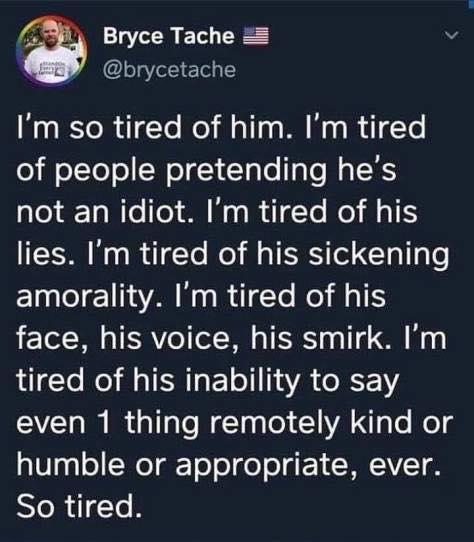Select the tweet line starting "I'm so tired of him"
The height and width of the screenshot is (542, 474).
click(x=221, y=127)
